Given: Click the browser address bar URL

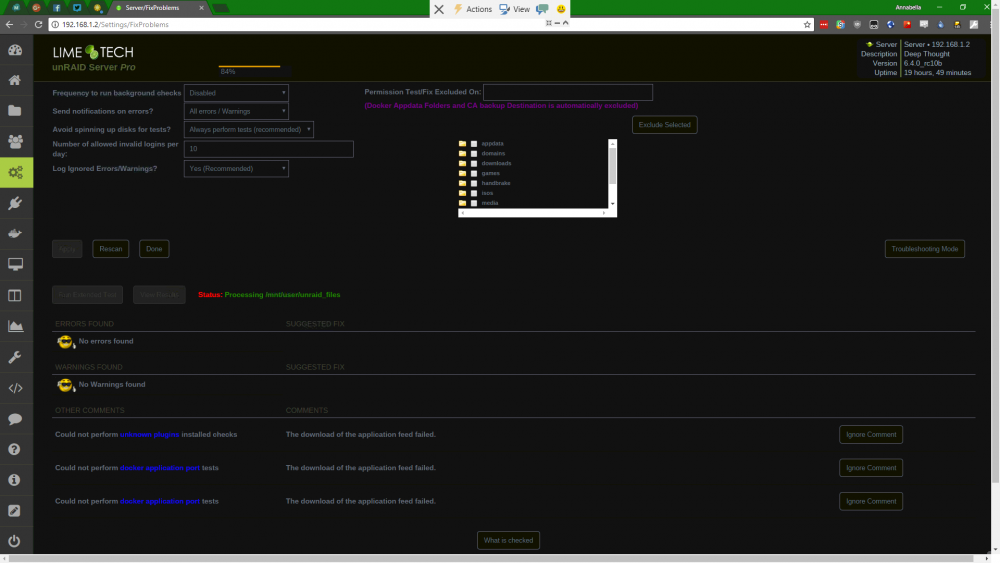Looking at the screenshot, I should pos(115,24).
